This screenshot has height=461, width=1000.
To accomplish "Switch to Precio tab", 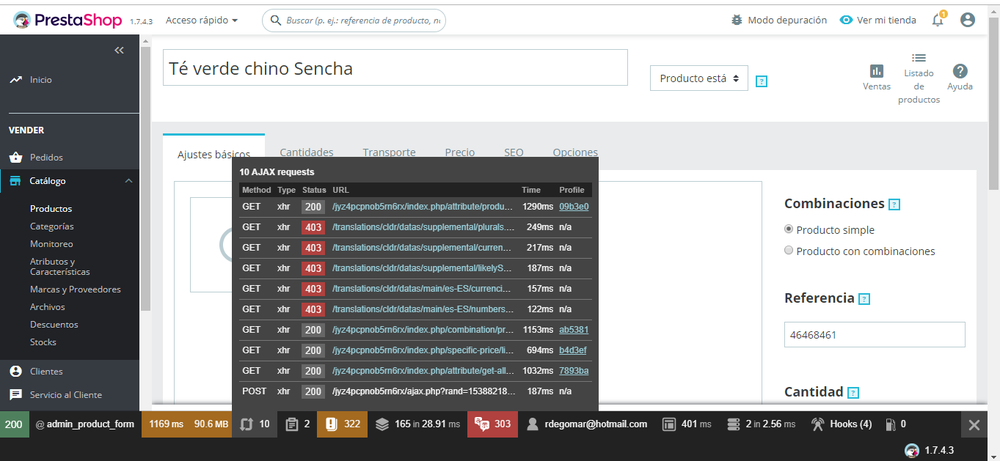I will pos(460,152).
